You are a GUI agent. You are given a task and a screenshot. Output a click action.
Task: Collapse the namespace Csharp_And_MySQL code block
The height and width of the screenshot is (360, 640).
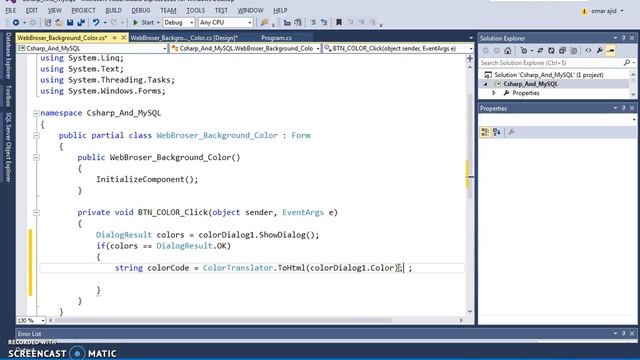click(x=36, y=113)
